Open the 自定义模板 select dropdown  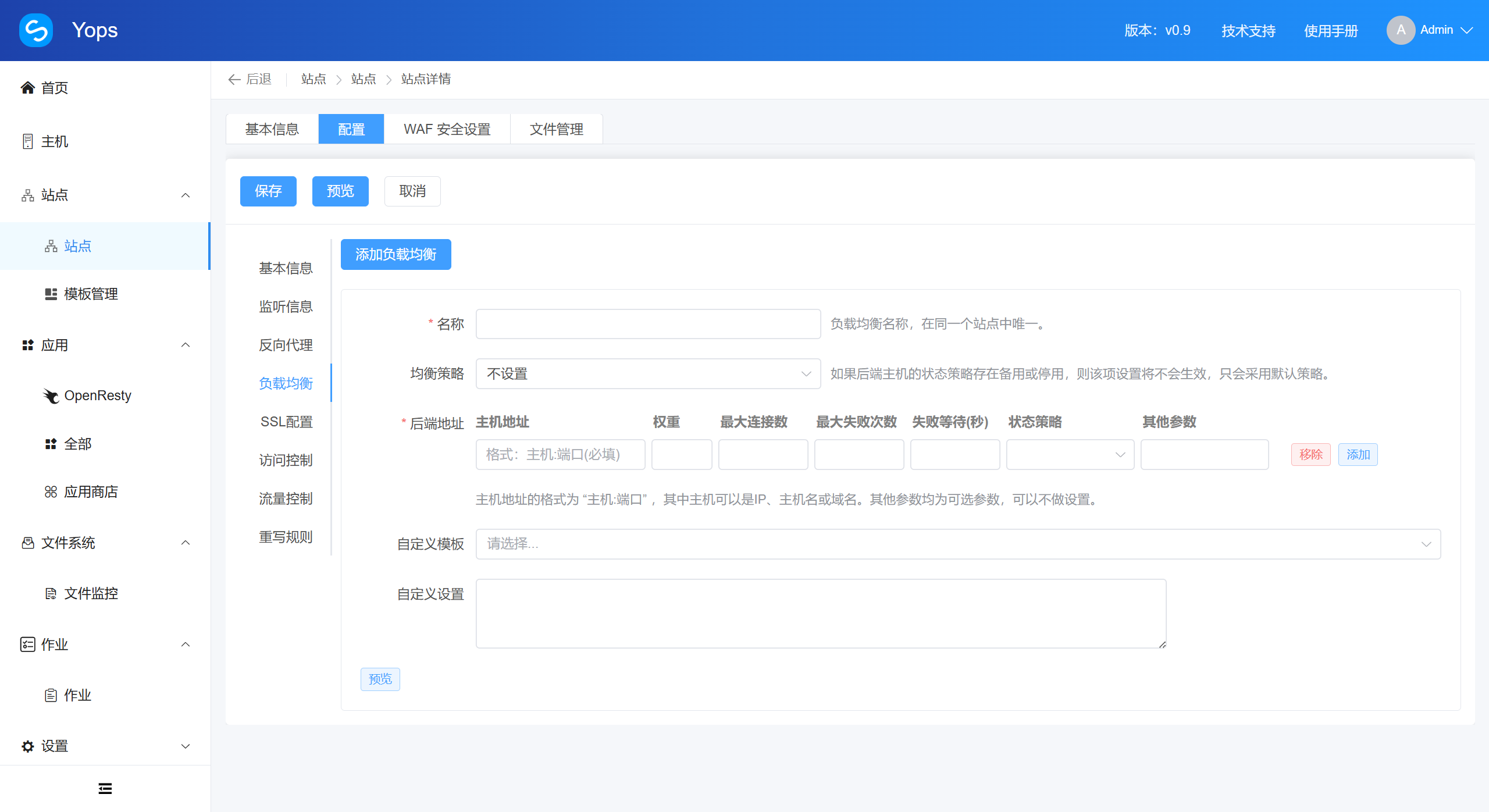coord(958,544)
